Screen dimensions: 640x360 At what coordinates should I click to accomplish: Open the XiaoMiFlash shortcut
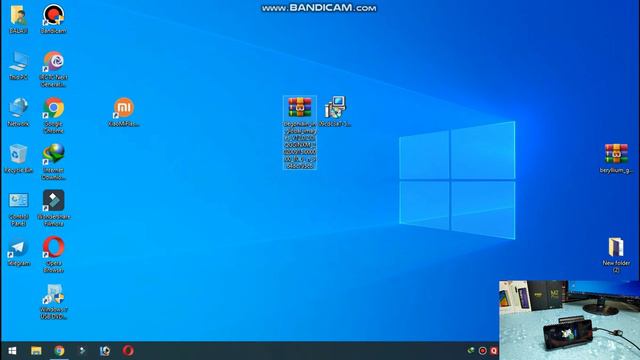(124, 111)
